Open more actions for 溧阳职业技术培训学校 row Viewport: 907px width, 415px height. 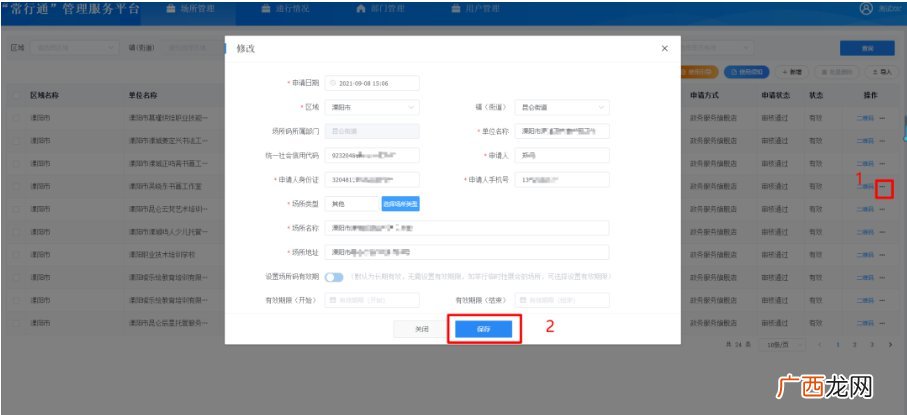point(883,255)
